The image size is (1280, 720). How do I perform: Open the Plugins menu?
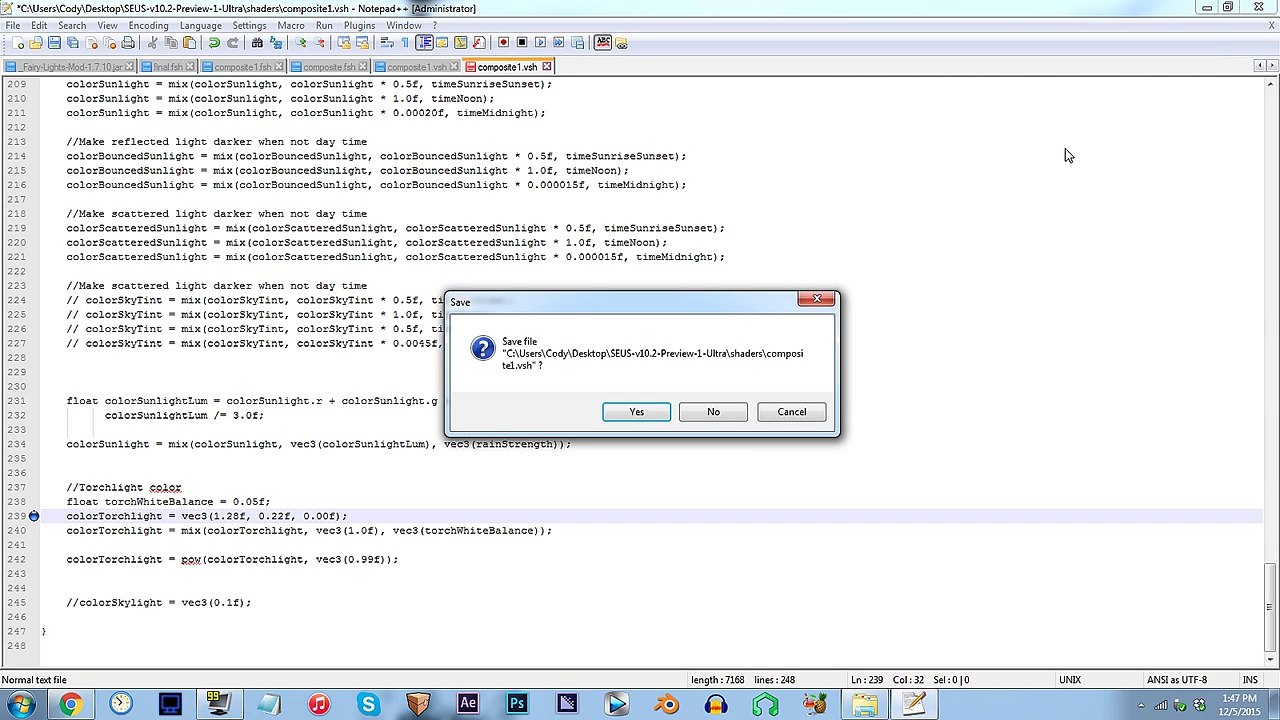[359, 25]
